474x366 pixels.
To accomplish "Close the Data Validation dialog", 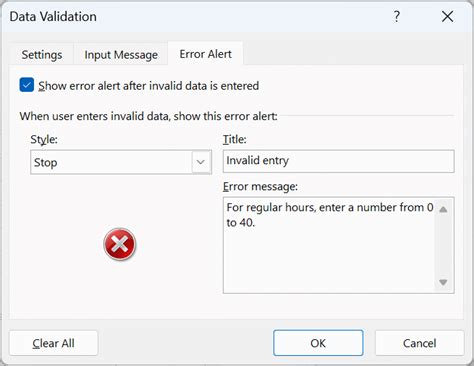I will point(447,16).
